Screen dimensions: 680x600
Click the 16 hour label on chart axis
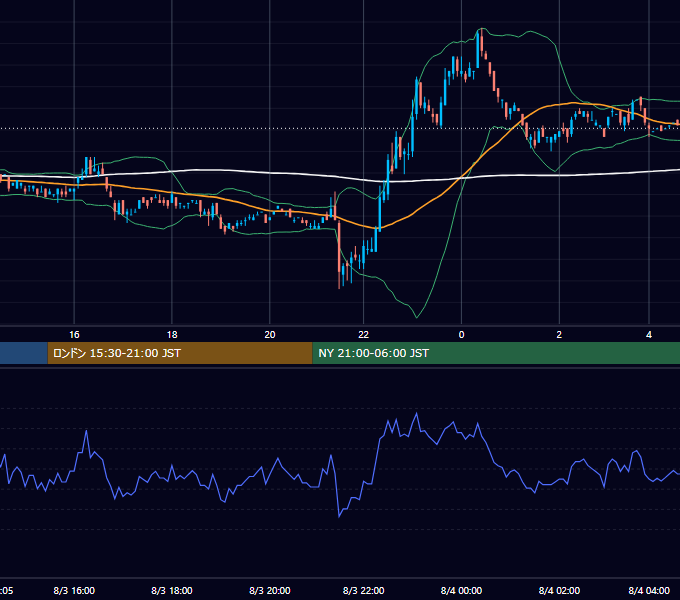74,334
